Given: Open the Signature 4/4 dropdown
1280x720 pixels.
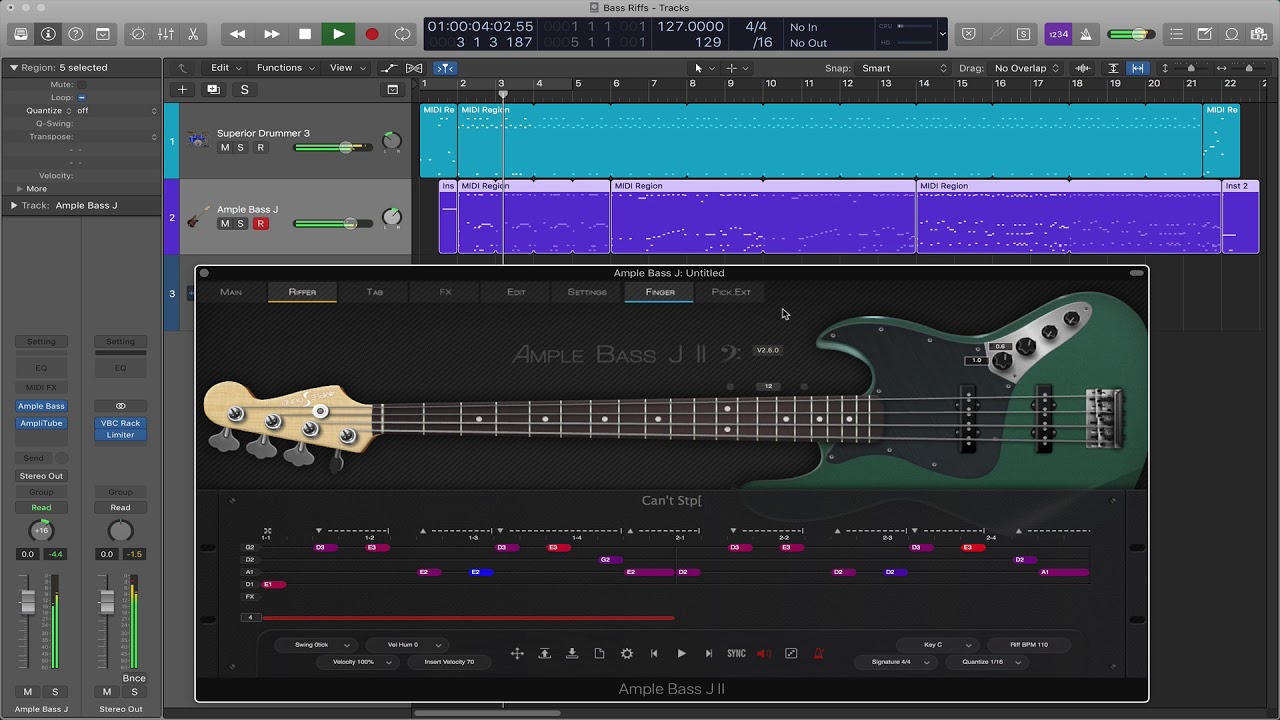Looking at the screenshot, I should click(894, 662).
